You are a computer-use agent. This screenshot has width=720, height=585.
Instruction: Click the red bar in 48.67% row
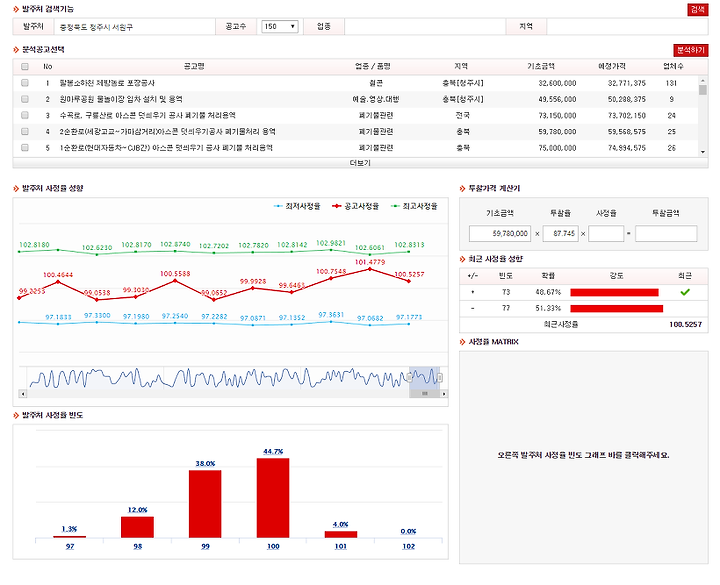pos(614,292)
